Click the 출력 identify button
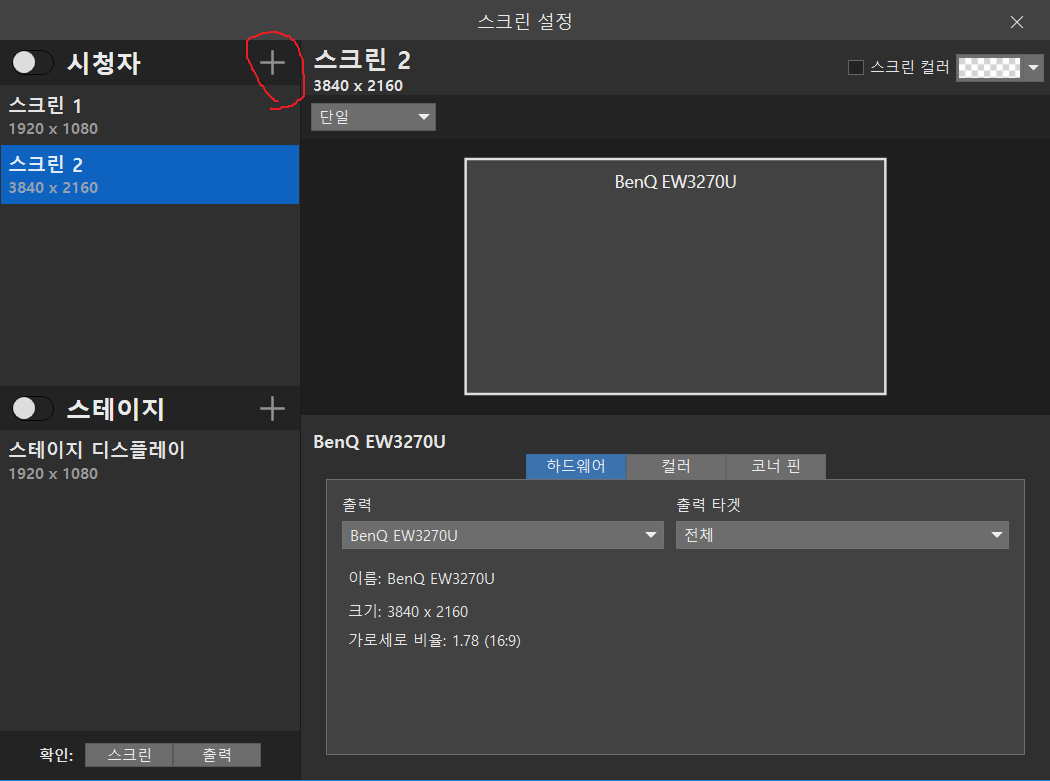1050x781 pixels. click(217, 755)
